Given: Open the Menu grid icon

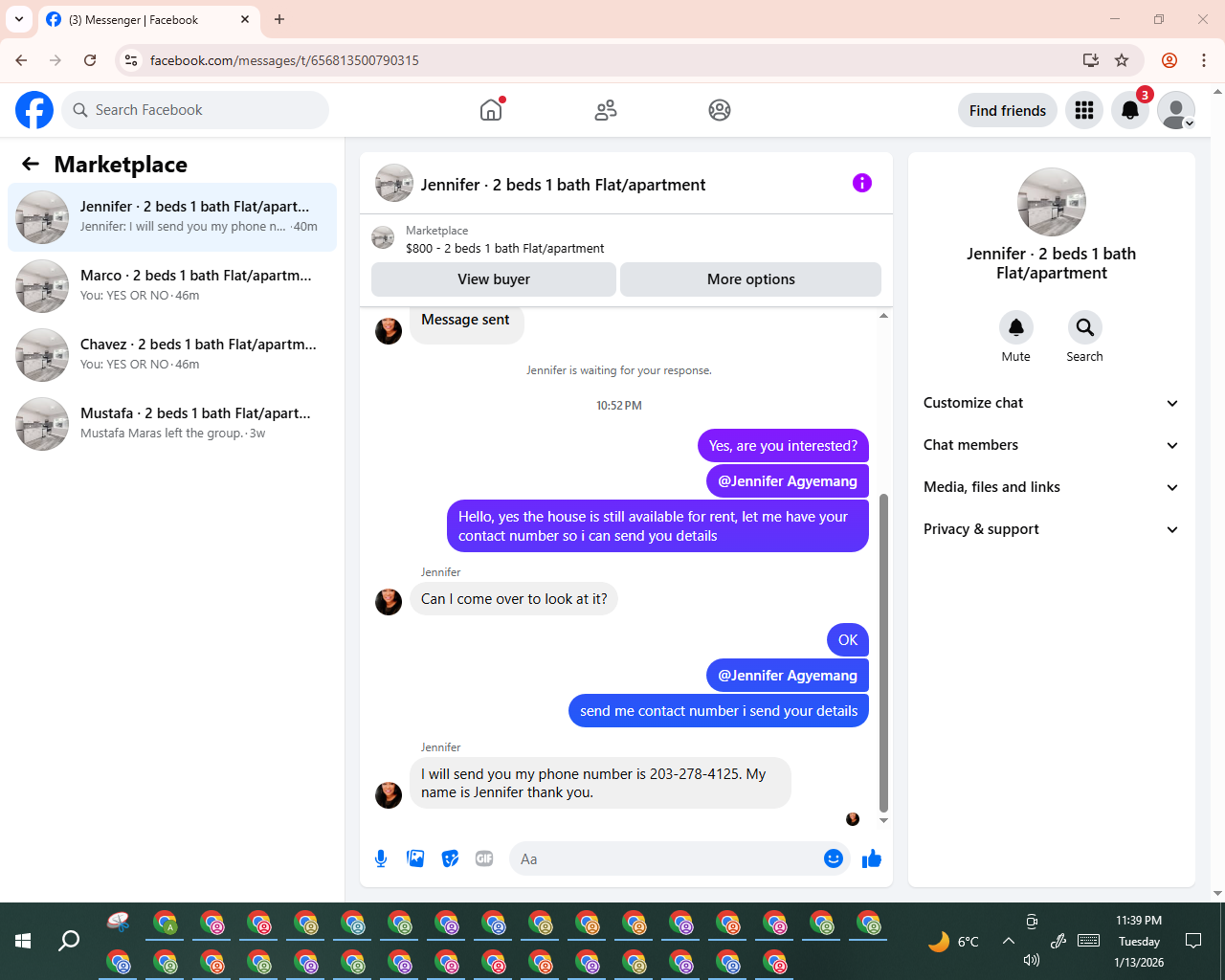Looking at the screenshot, I should click(1084, 110).
